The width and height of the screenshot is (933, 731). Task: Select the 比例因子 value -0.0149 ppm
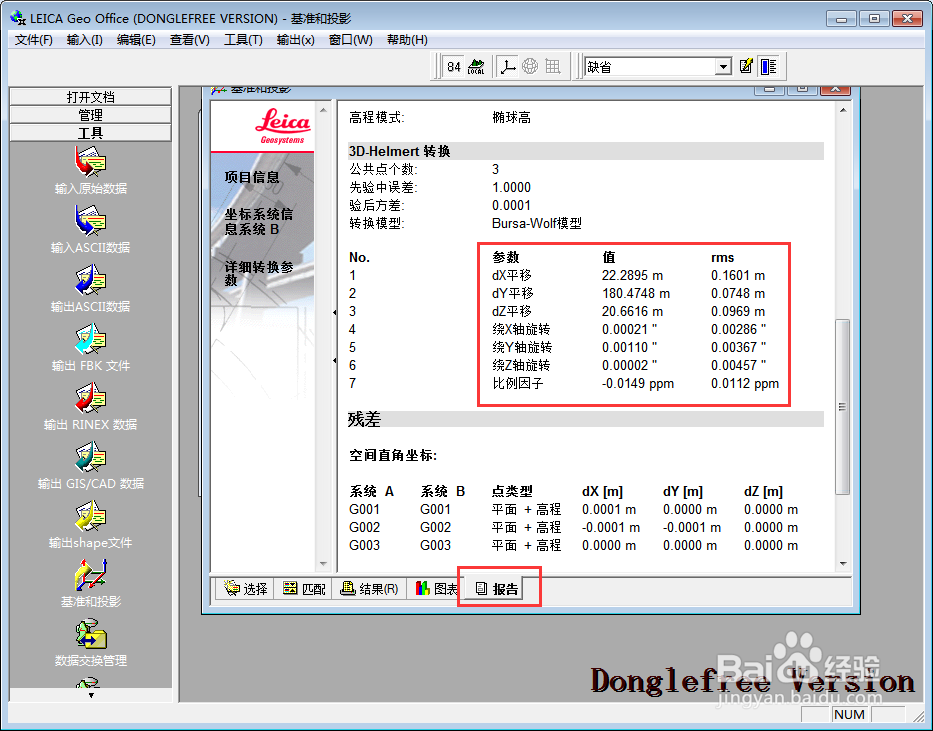point(637,384)
